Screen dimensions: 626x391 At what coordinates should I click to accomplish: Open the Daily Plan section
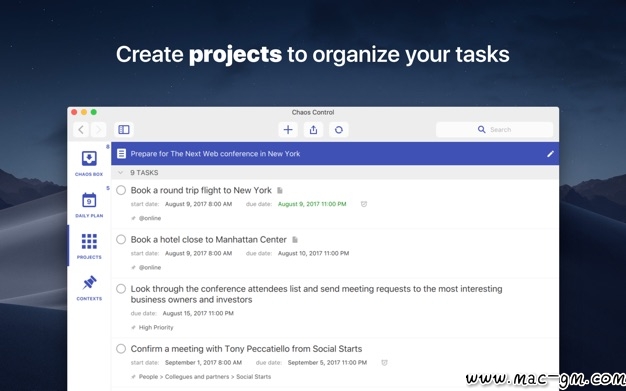tap(89, 205)
